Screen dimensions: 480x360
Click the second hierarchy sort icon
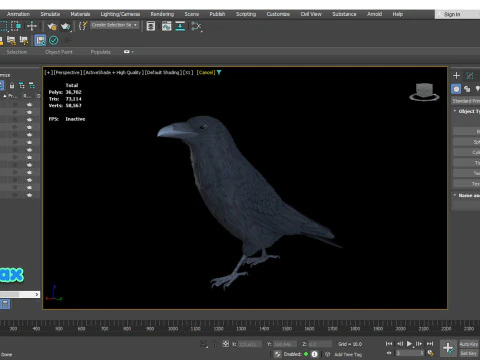click(32, 86)
